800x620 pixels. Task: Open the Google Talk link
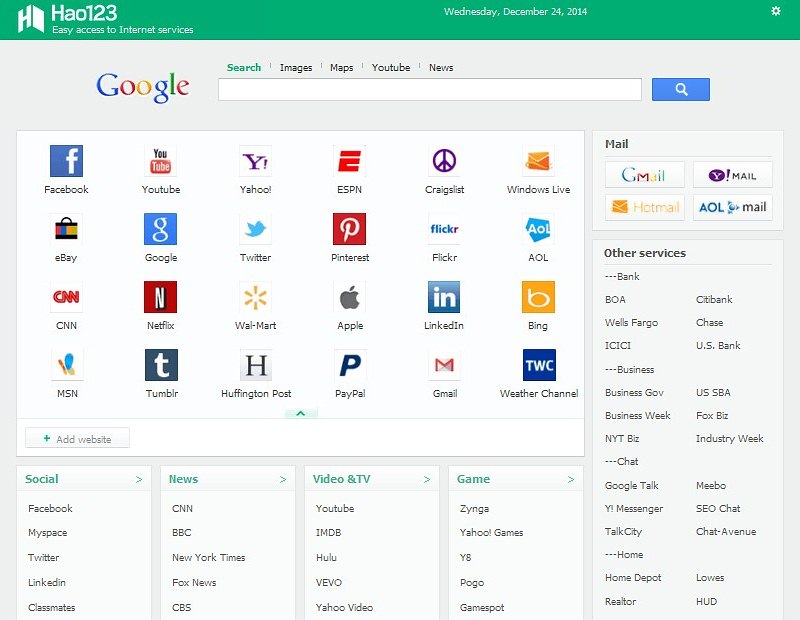pos(631,485)
